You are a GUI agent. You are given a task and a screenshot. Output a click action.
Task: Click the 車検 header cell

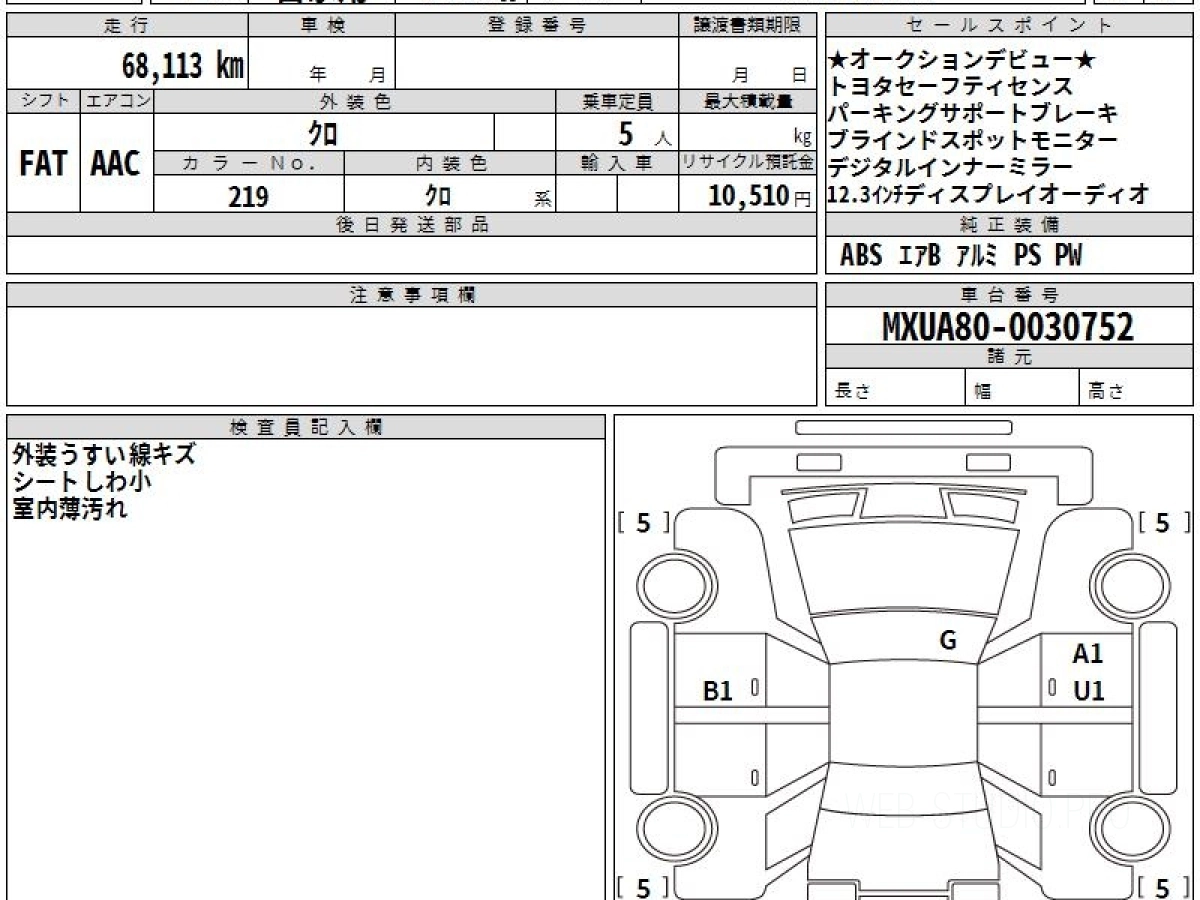322,26
